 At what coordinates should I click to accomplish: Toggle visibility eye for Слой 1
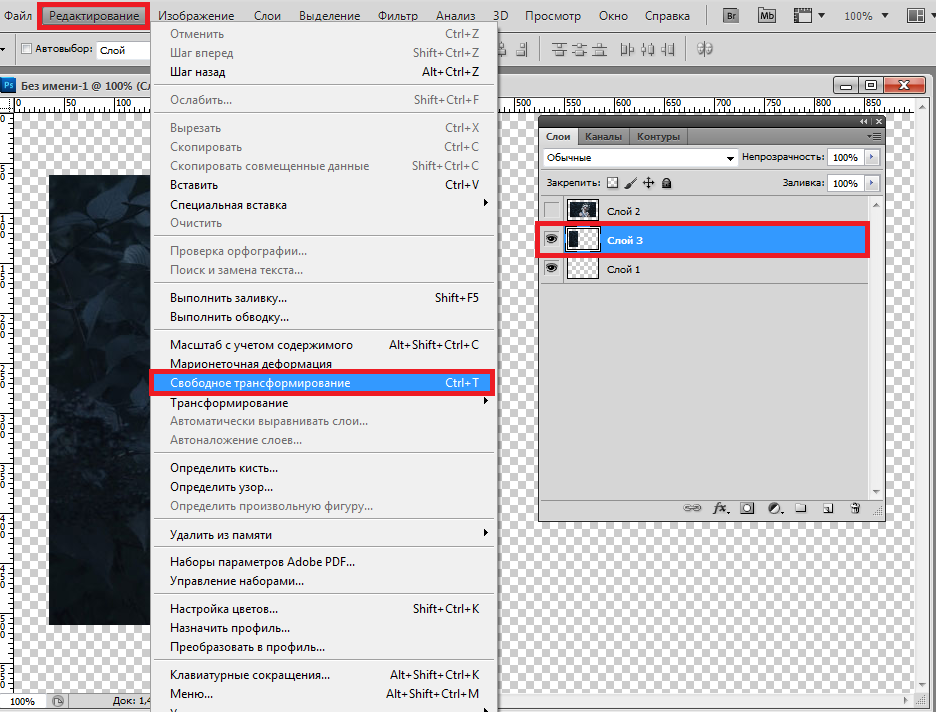(x=551, y=269)
